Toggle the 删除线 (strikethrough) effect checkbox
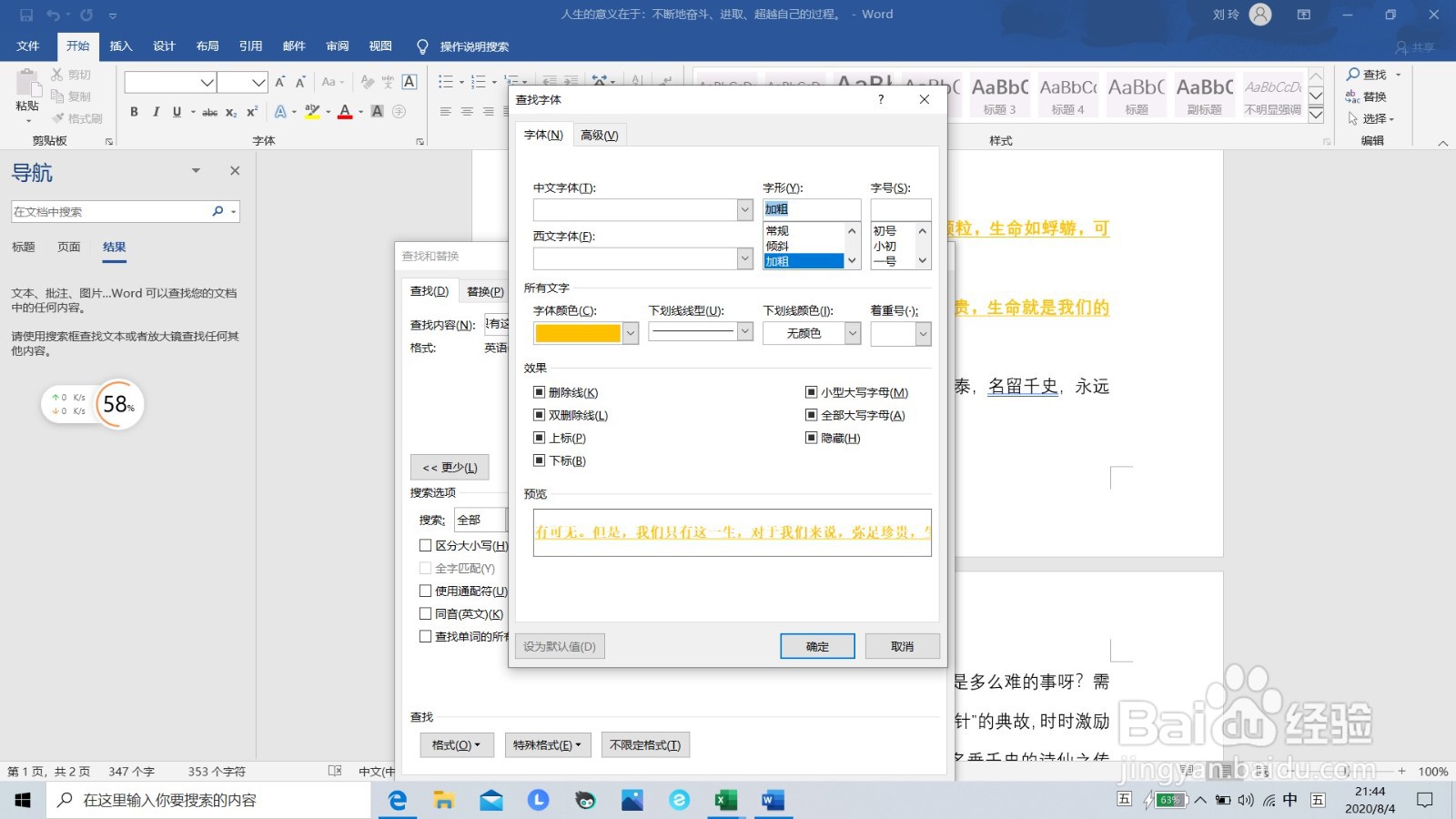The width and height of the screenshot is (1456, 819). (540, 392)
